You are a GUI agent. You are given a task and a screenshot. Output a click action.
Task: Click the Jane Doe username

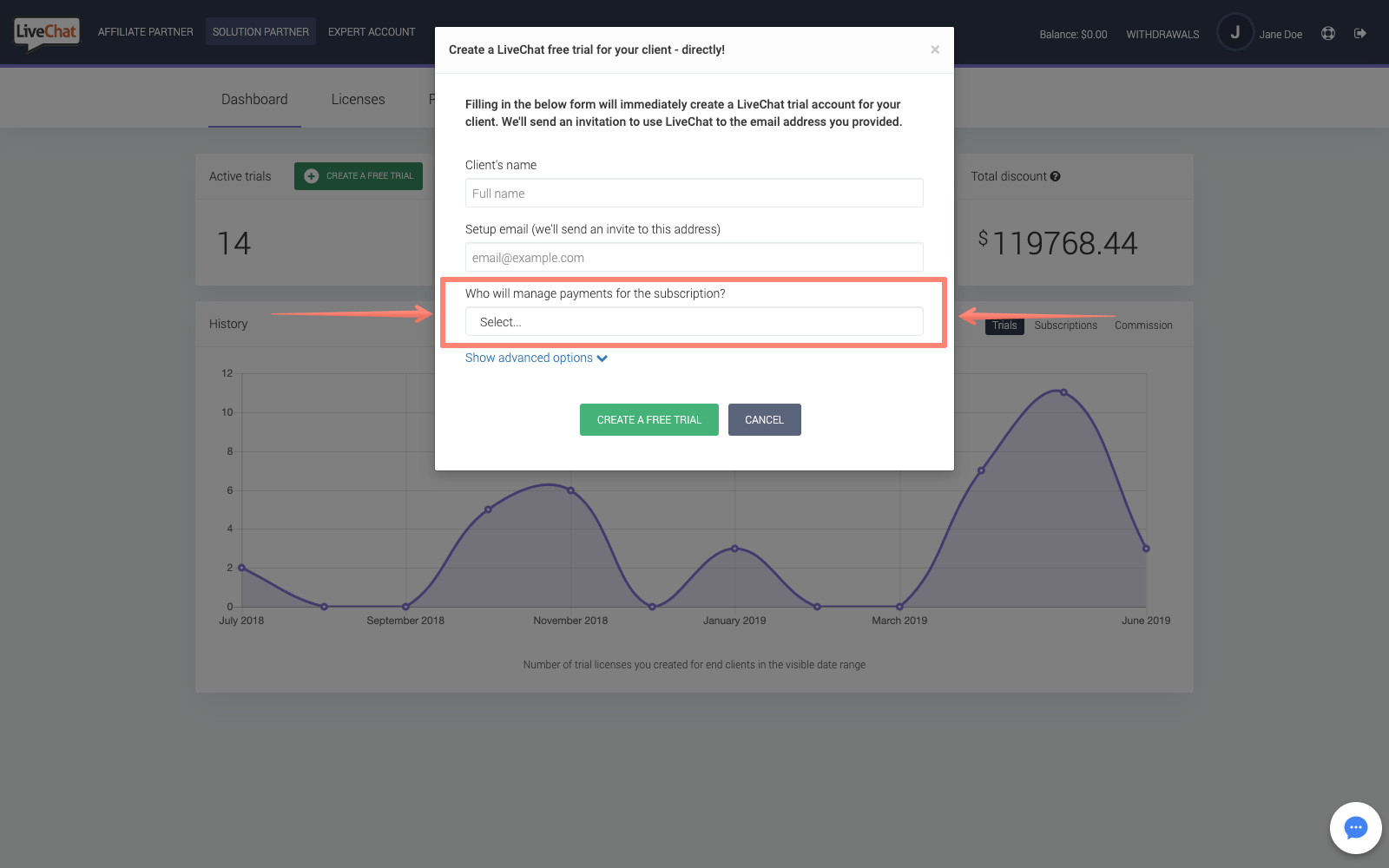[1280, 35]
